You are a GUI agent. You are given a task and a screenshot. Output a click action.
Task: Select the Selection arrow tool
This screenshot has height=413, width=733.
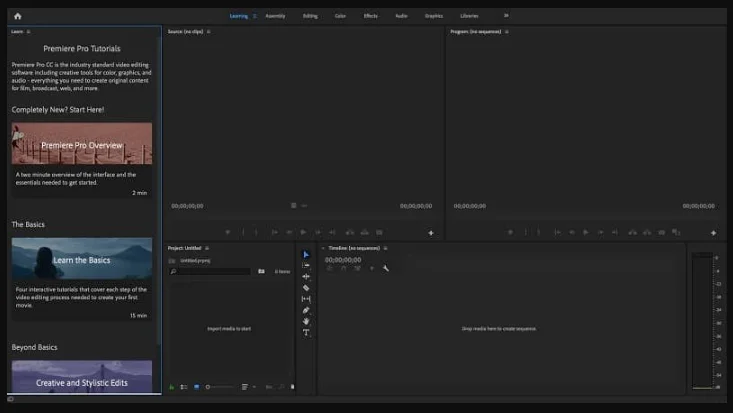tap(306, 254)
